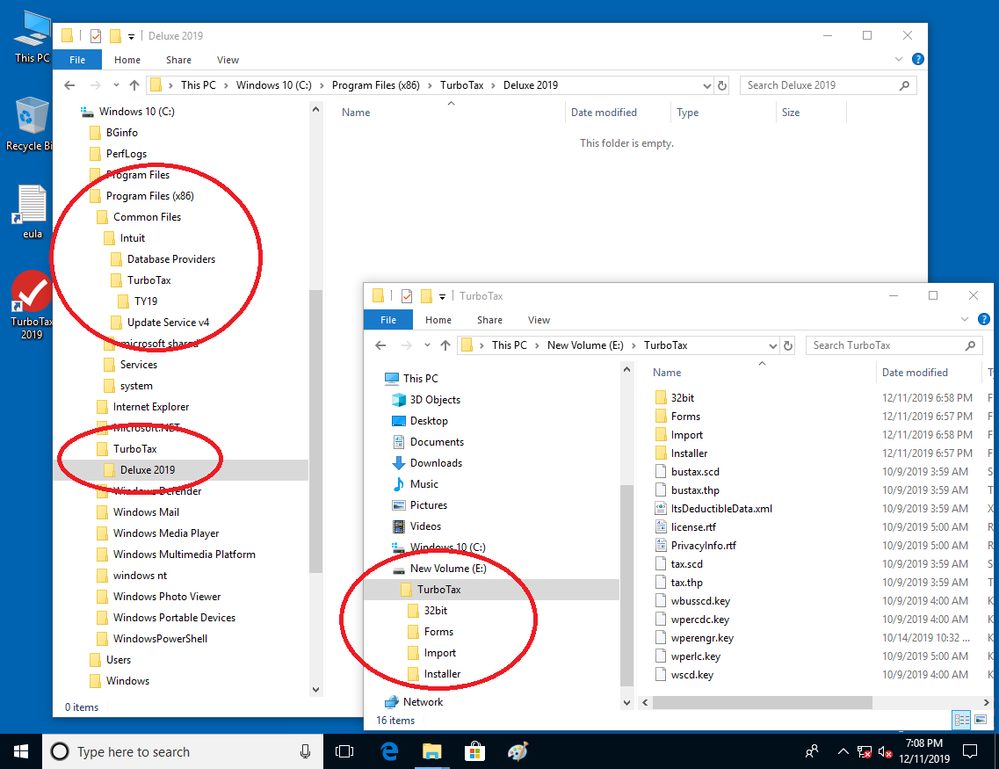Open the Paint taskbar icon
999x769 pixels.
(x=517, y=752)
